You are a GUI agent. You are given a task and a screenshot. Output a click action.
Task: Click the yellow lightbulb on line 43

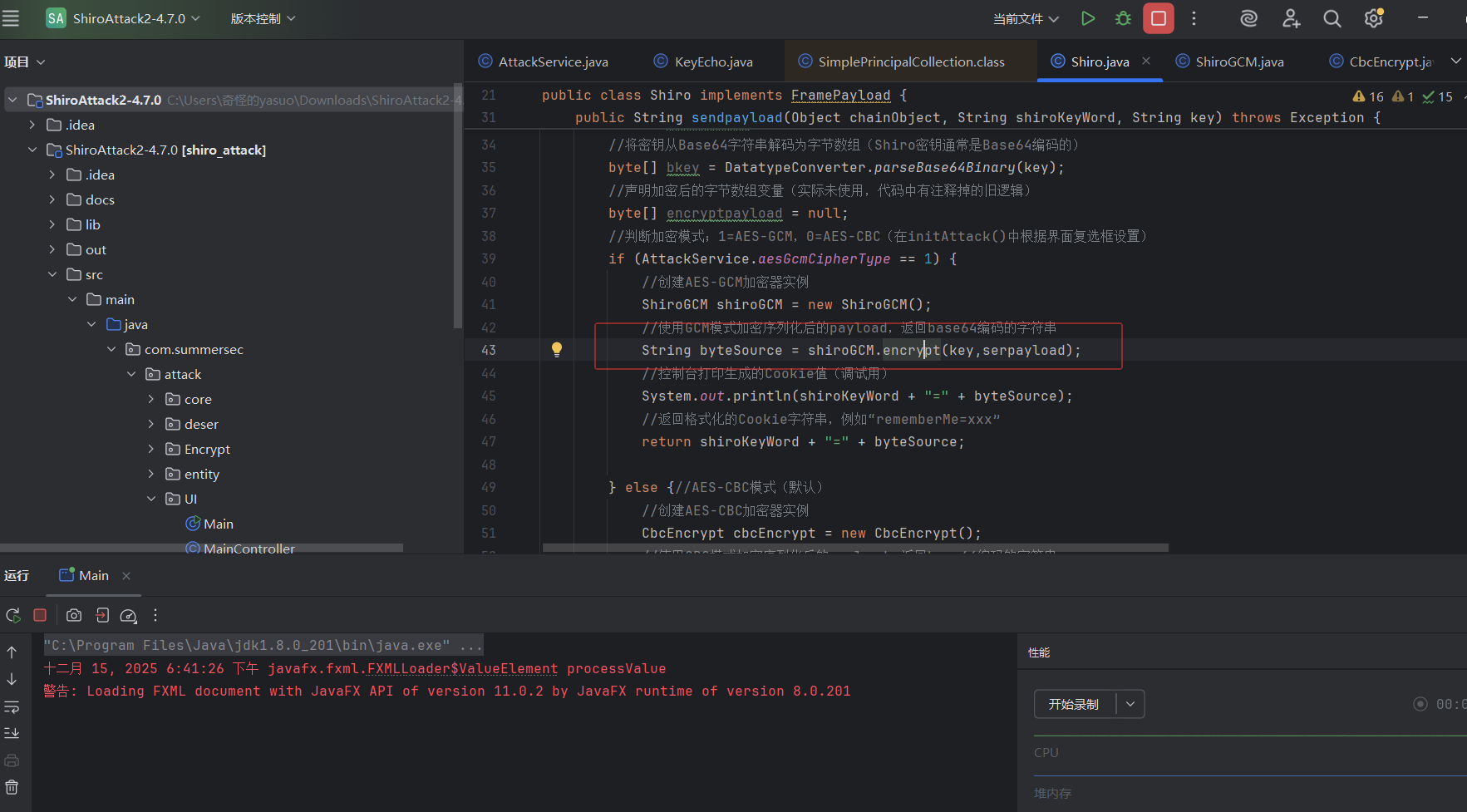click(557, 350)
